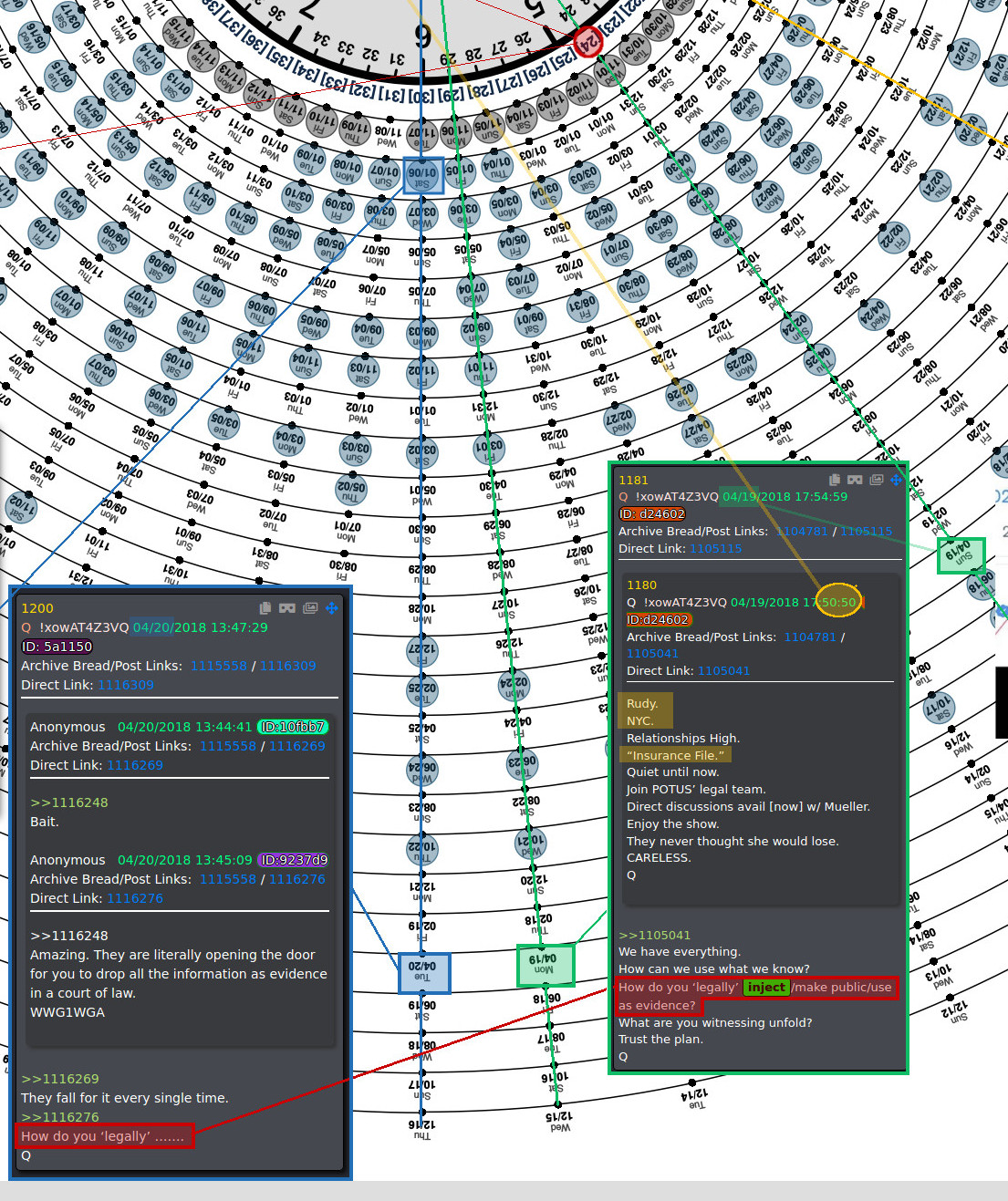Click post number 1180
Image resolution: width=1008 pixels, height=1201 pixels.
pos(641,585)
